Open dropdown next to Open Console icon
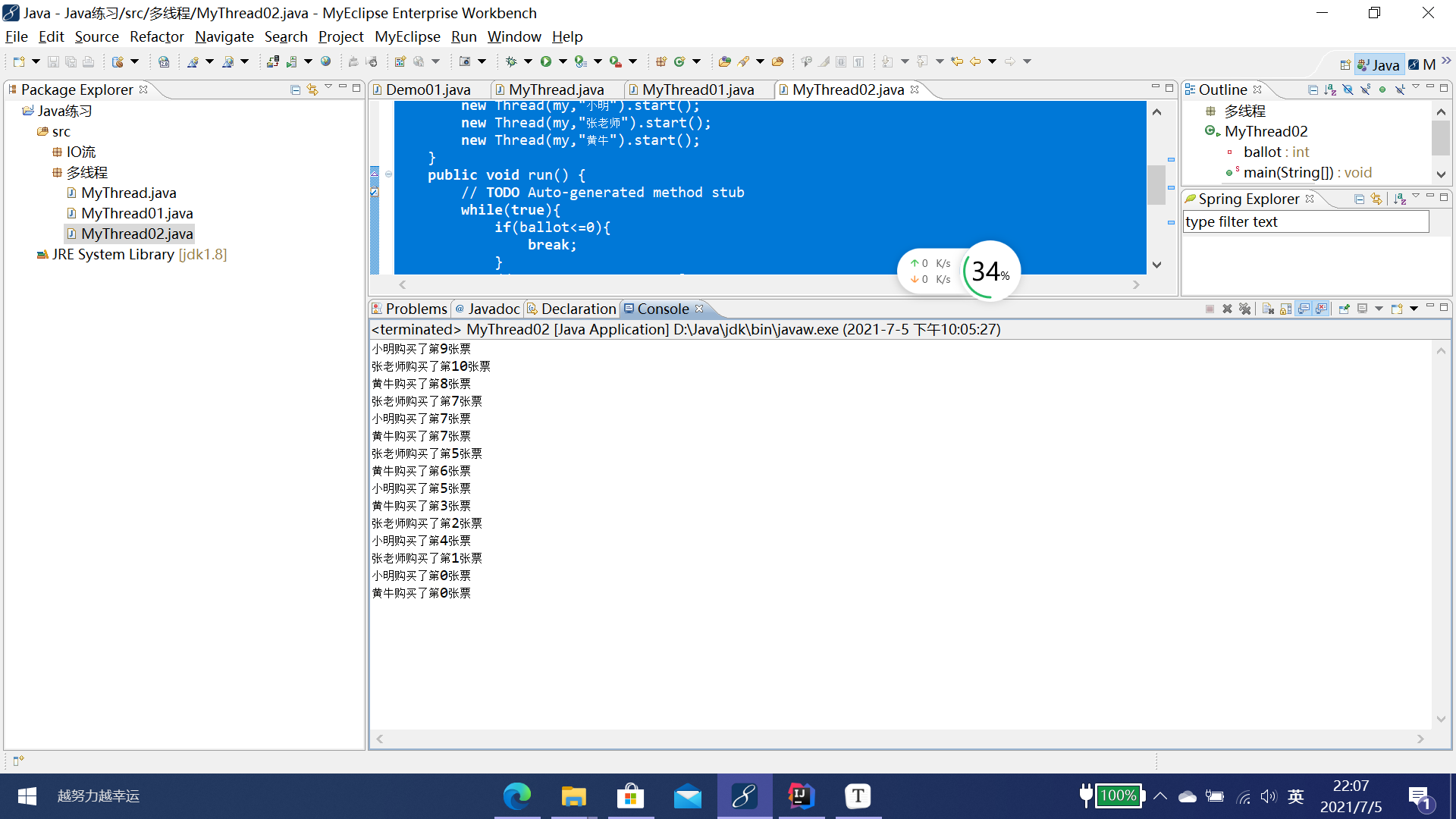 click(1414, 309)
